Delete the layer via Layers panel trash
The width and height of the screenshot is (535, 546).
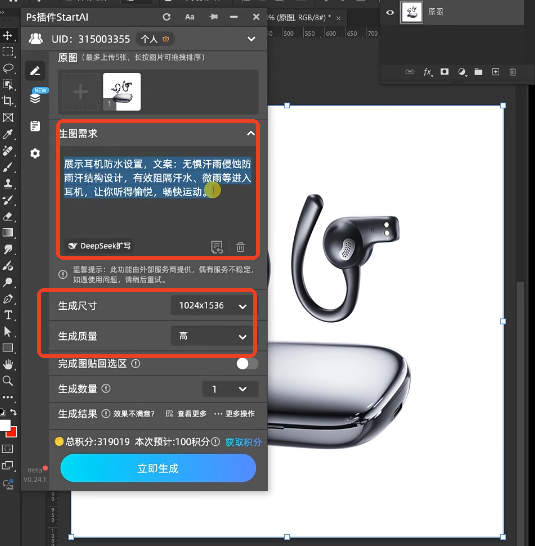coord(512,72)
